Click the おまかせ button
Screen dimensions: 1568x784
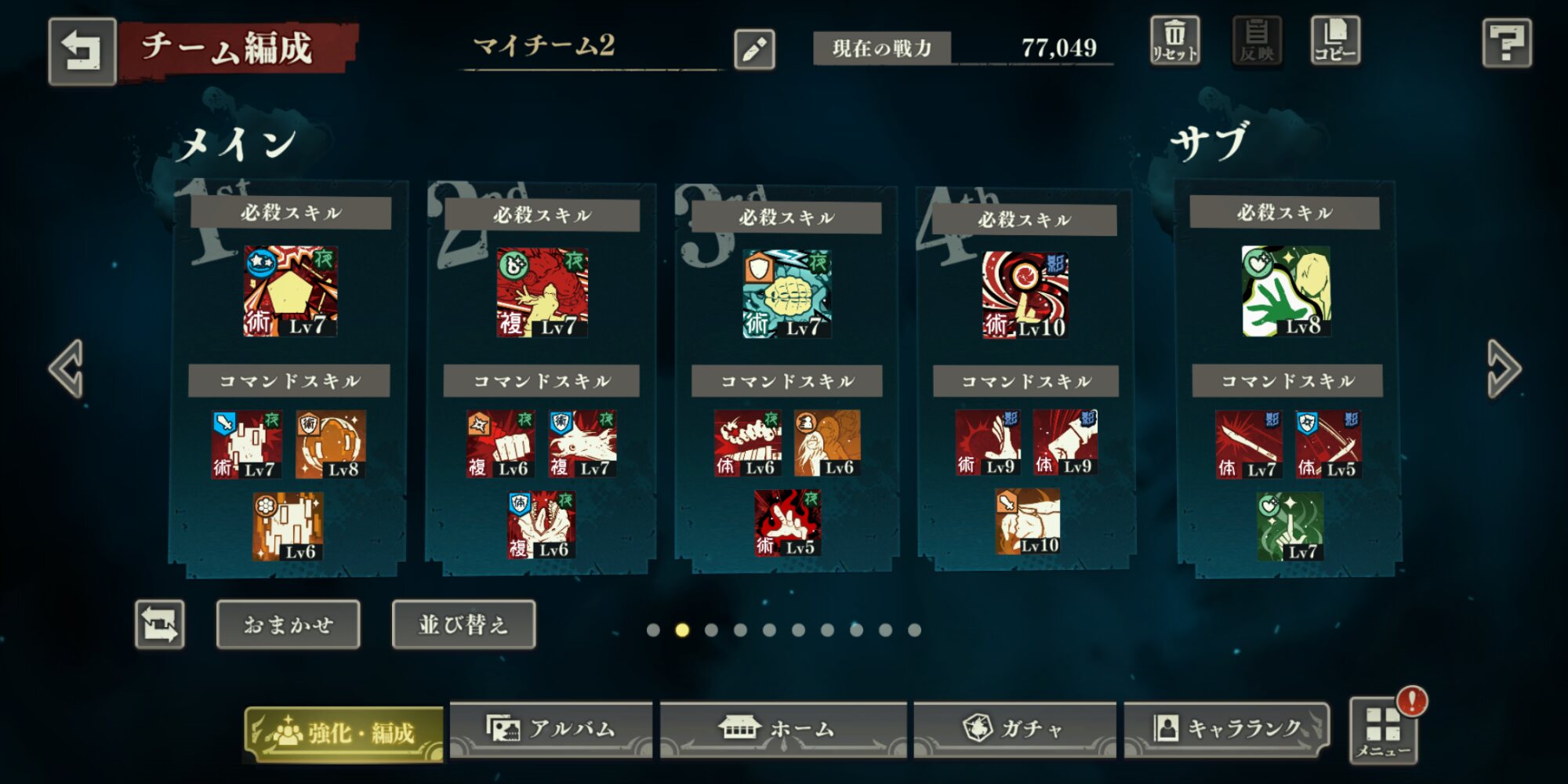point(289,625)
